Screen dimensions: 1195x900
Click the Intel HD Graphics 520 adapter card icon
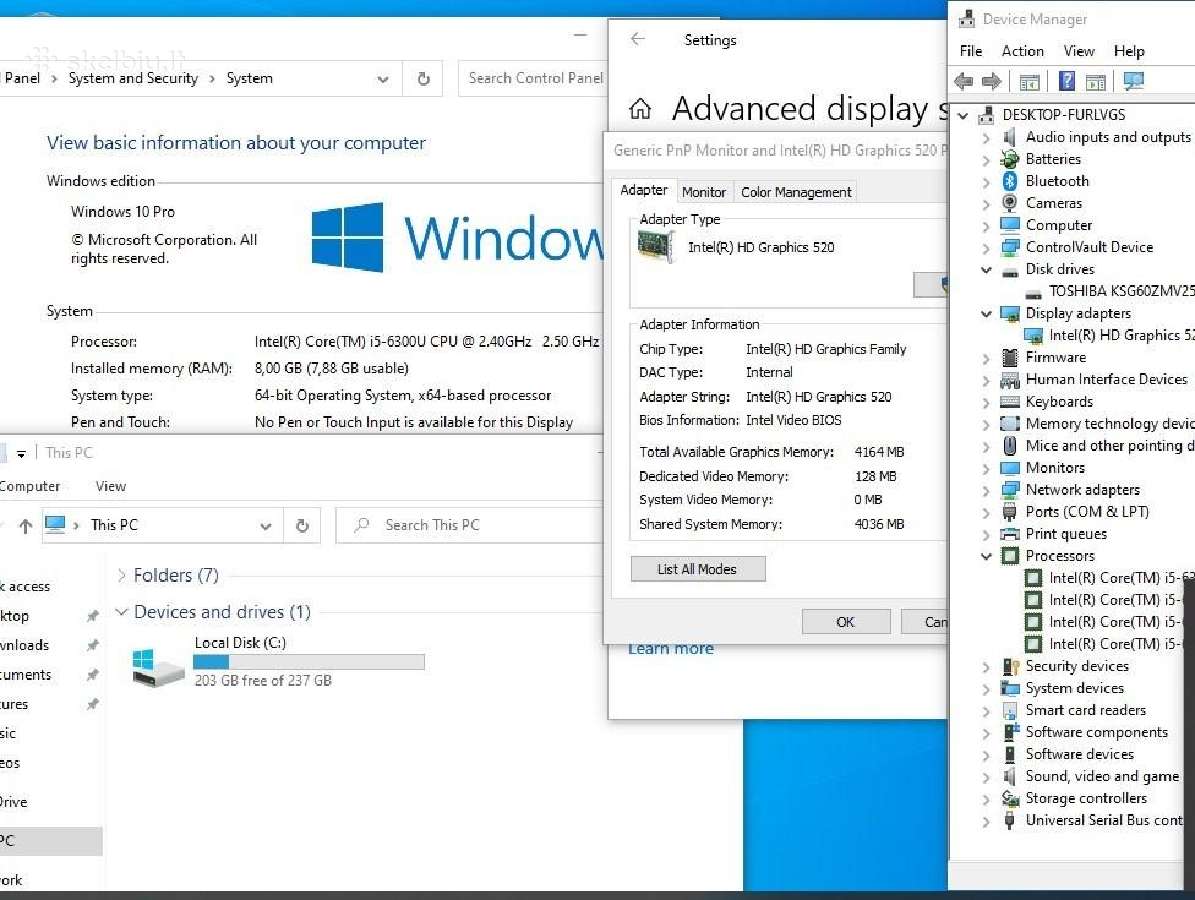[x=656, y=246]
